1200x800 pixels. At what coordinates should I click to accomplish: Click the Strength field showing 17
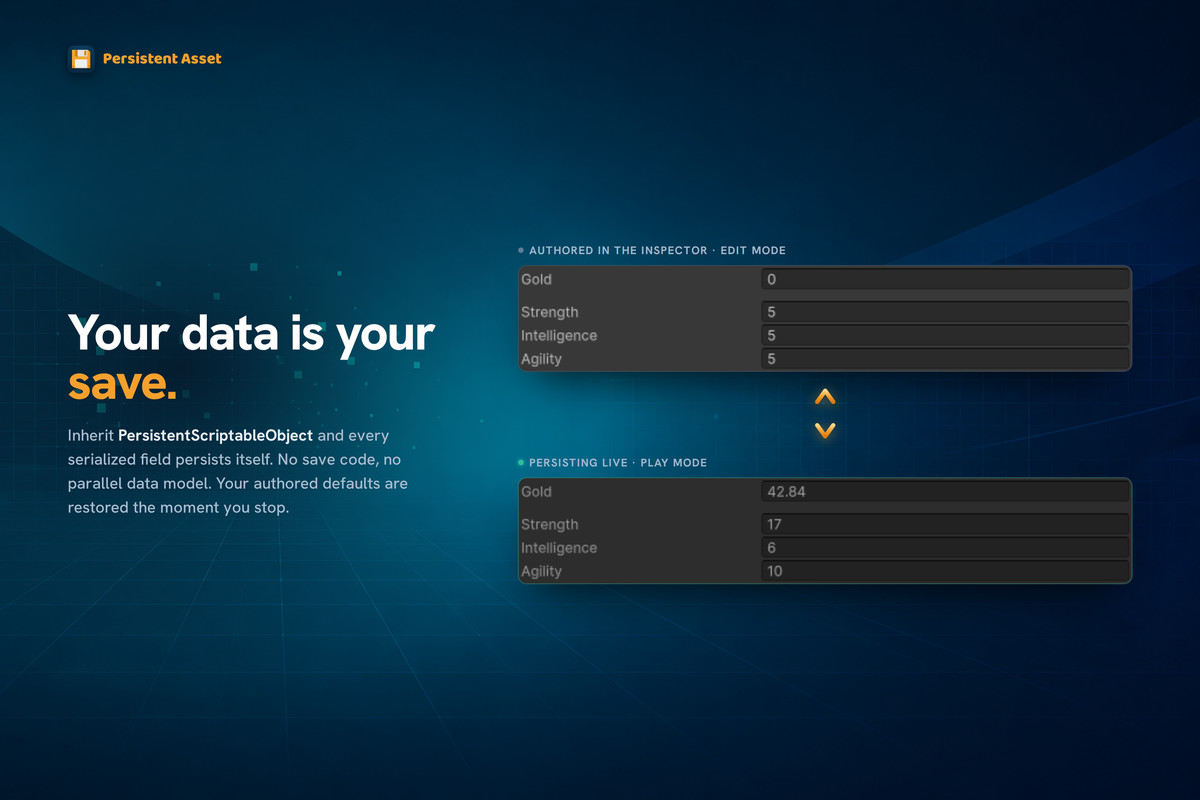945,524
